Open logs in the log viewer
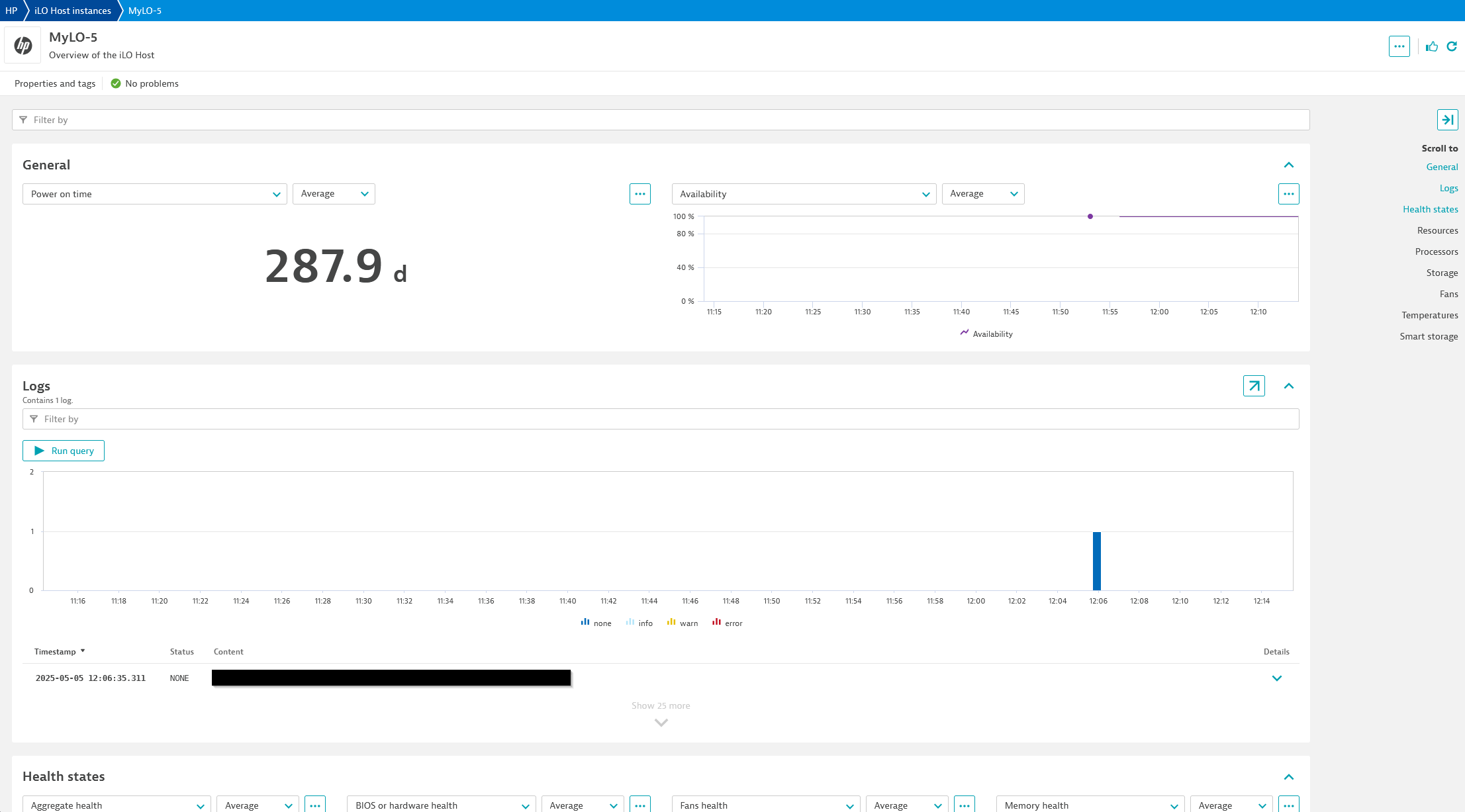This screenshot has width=1465, height=812. (1254, 386)
